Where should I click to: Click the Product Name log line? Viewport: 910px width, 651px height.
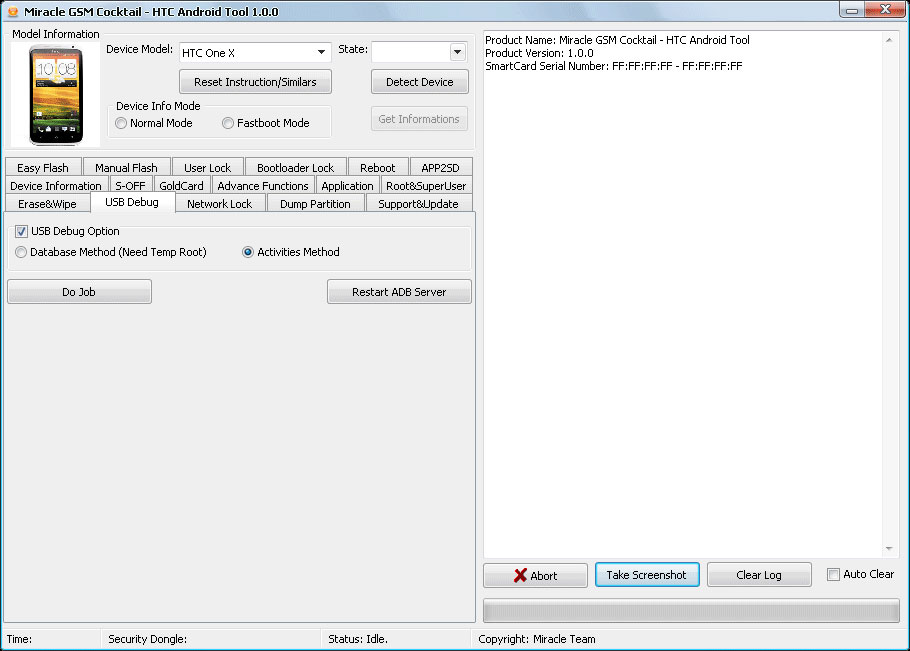[x=617, y=40]
